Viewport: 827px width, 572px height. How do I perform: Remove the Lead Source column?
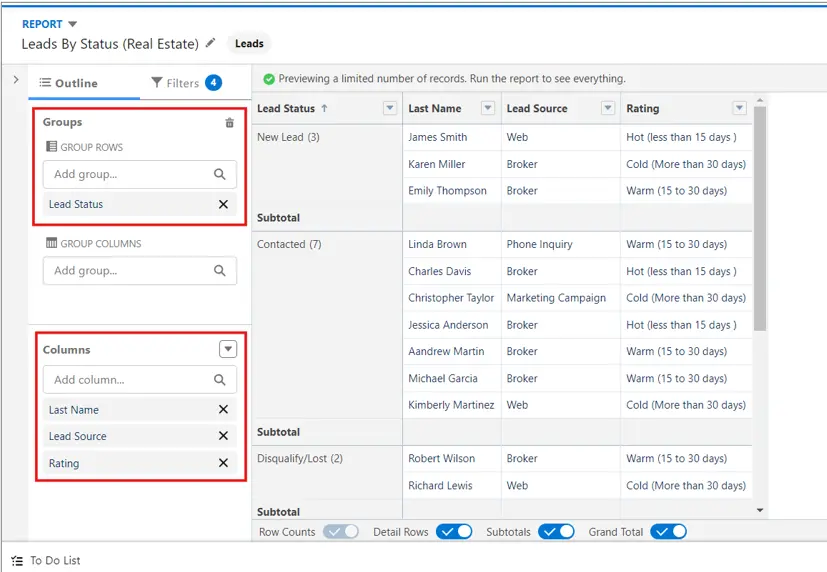pos(223,436)
